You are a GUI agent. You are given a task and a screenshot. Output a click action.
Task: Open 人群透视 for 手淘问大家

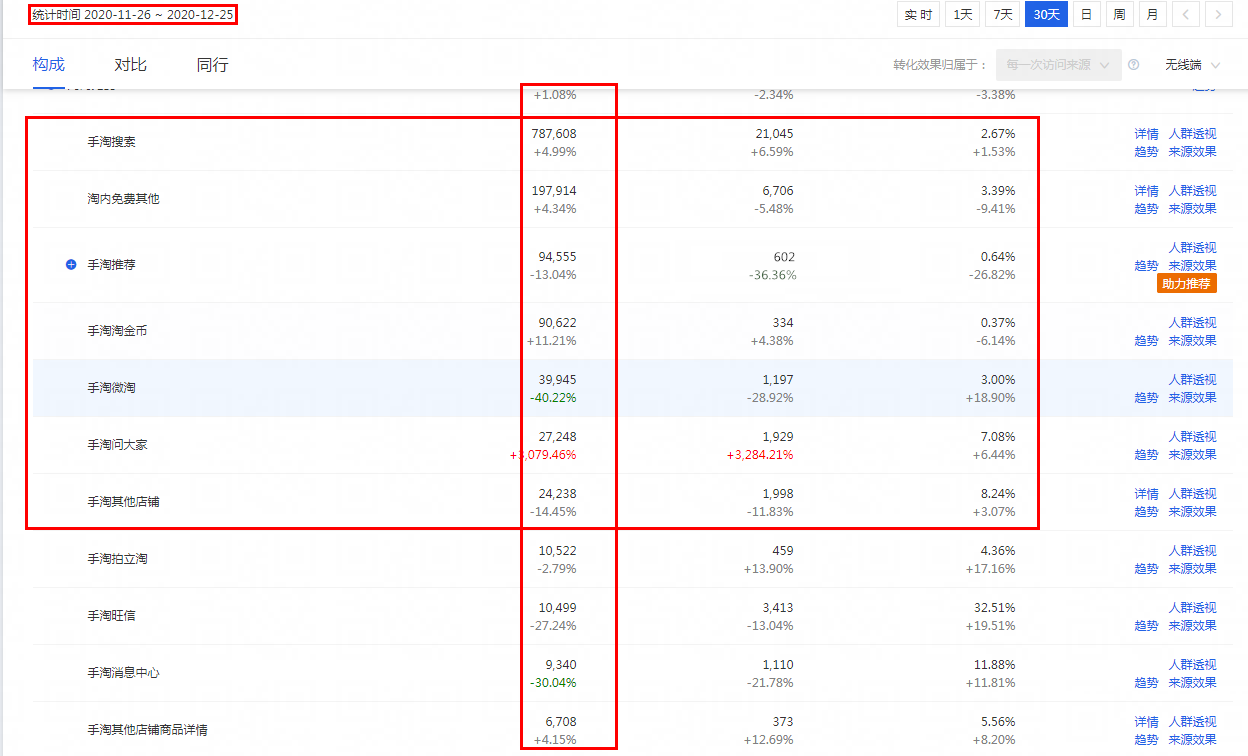tap(1192, 437)
